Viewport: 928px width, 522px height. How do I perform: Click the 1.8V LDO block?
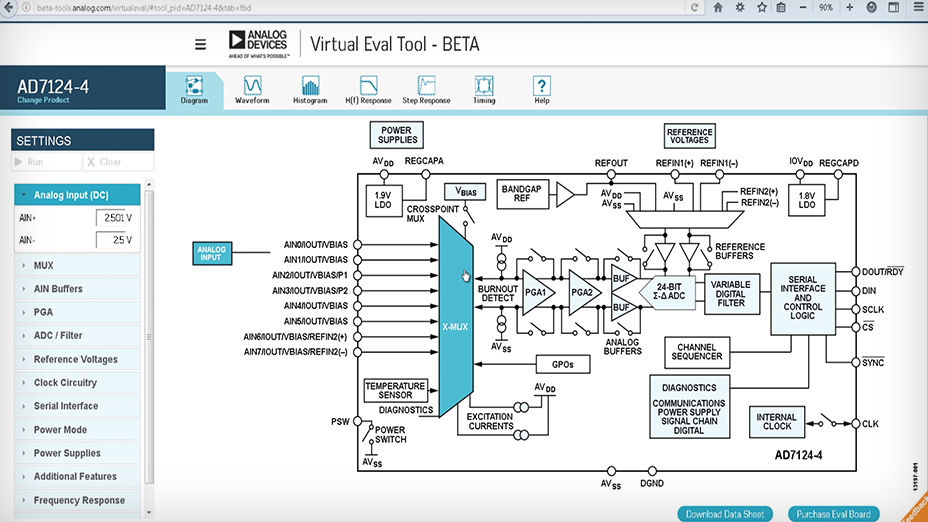pyautogui.click(x=807, y=201)
